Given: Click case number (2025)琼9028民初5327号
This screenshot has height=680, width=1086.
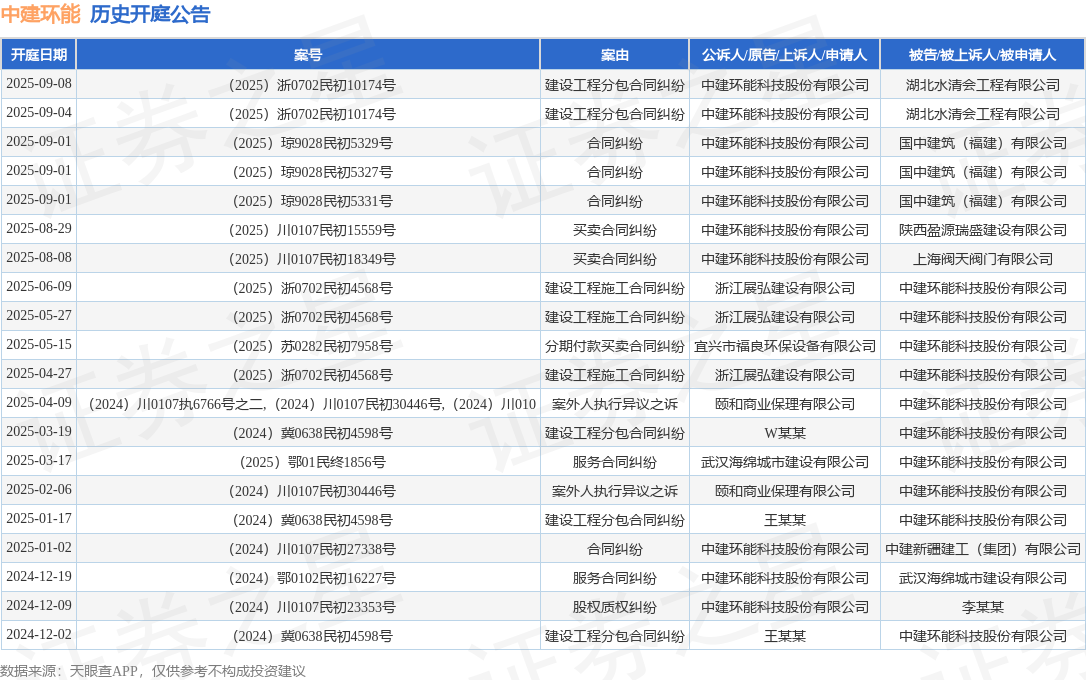Looking at the screenshot, I should 312,172.
